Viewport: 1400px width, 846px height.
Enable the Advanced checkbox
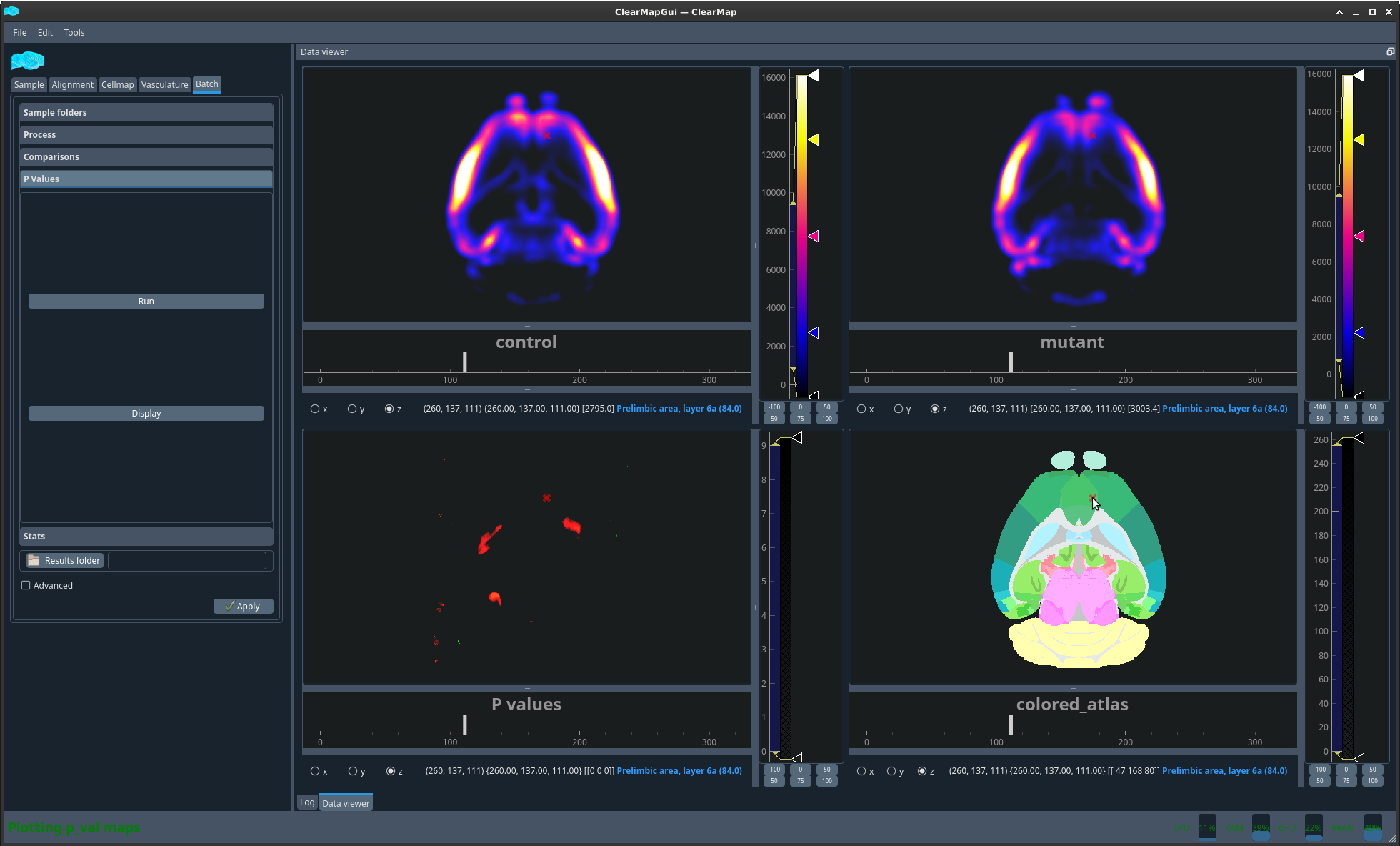click(26, 585)
